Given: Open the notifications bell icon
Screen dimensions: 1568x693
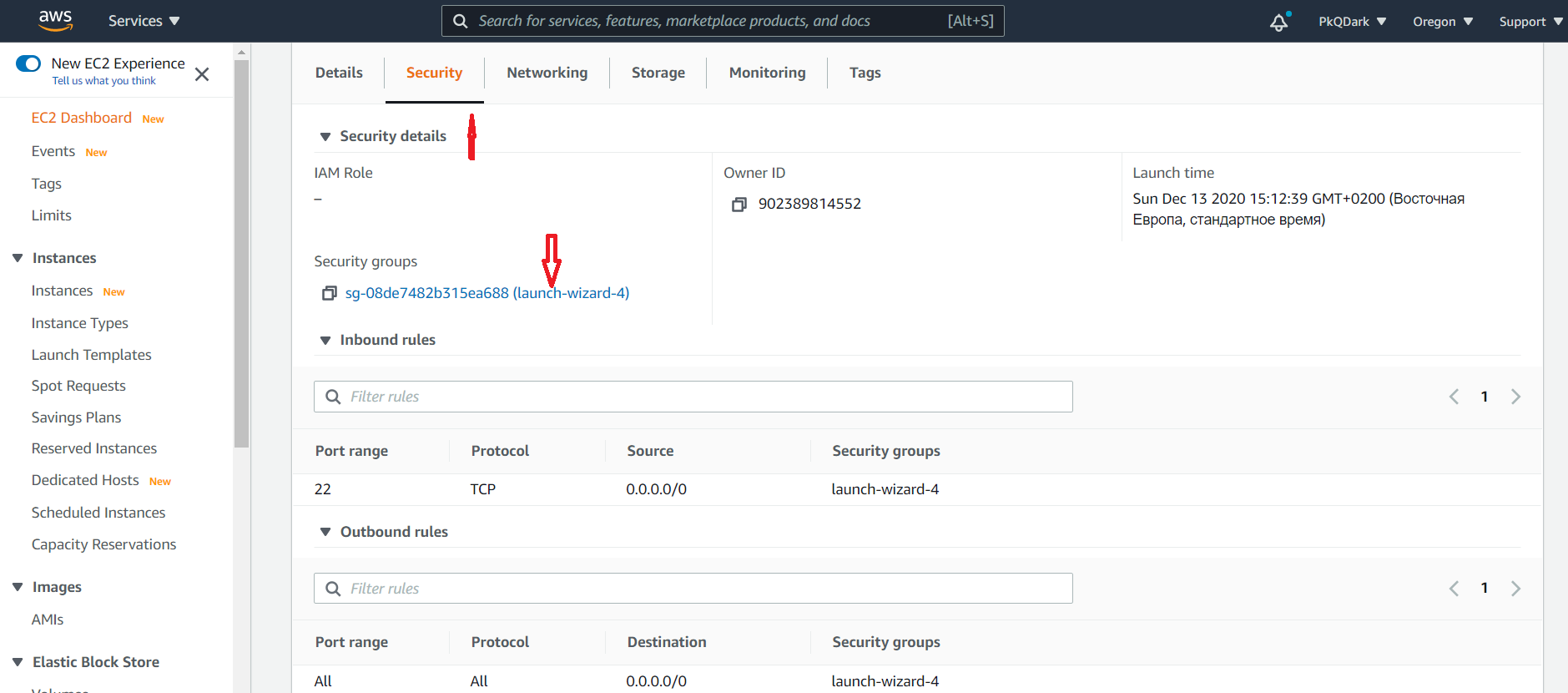Looking at the screenshot, I should 1278,22.
